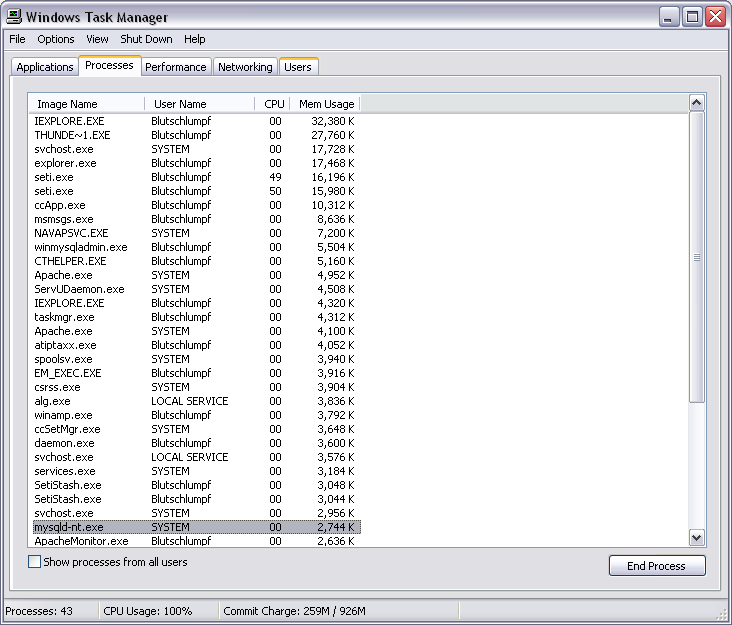Go to the Users tab
Image resolution: width=732 pixels, height=625 pixels.
pos(298,67)
